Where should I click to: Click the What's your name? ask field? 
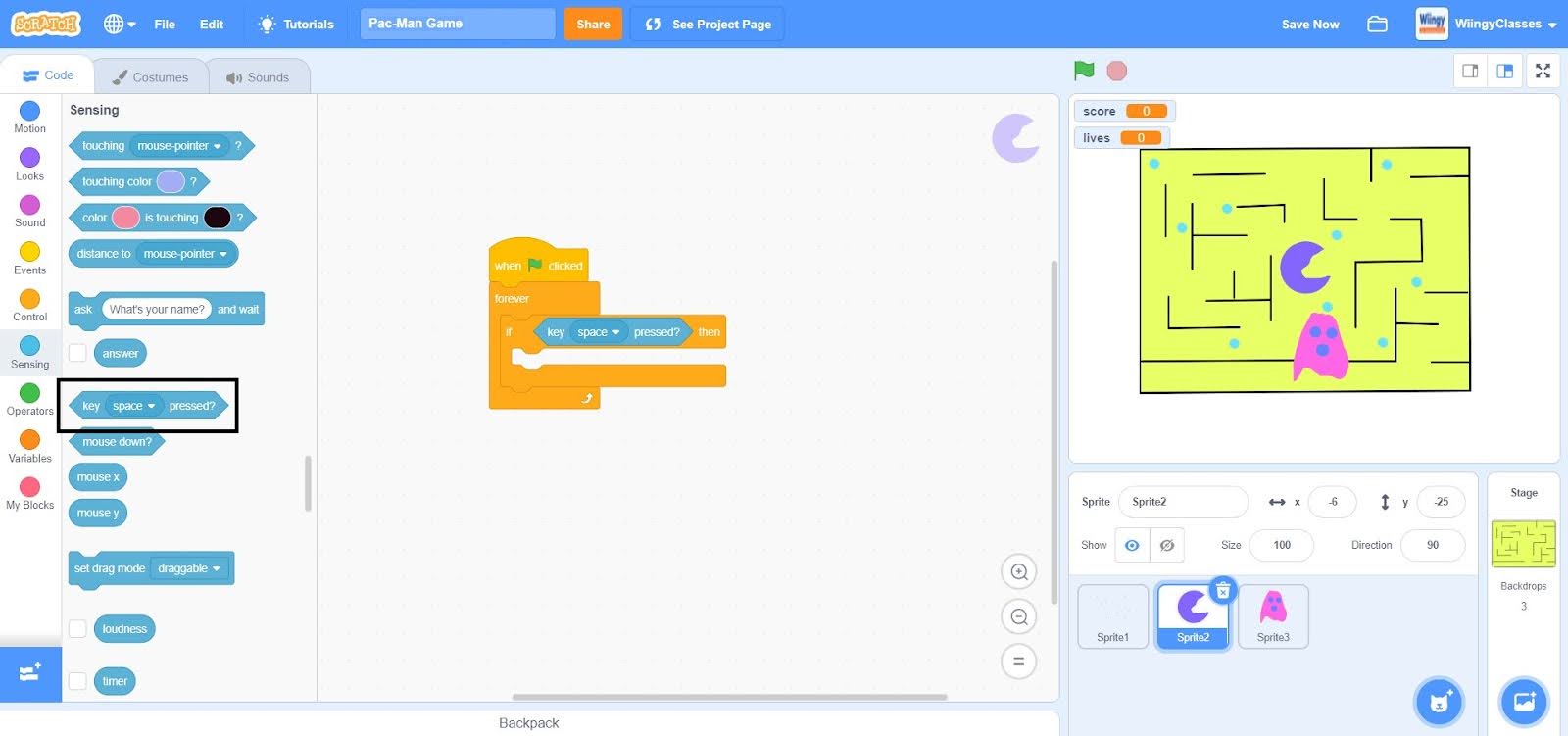pos(157,310)
